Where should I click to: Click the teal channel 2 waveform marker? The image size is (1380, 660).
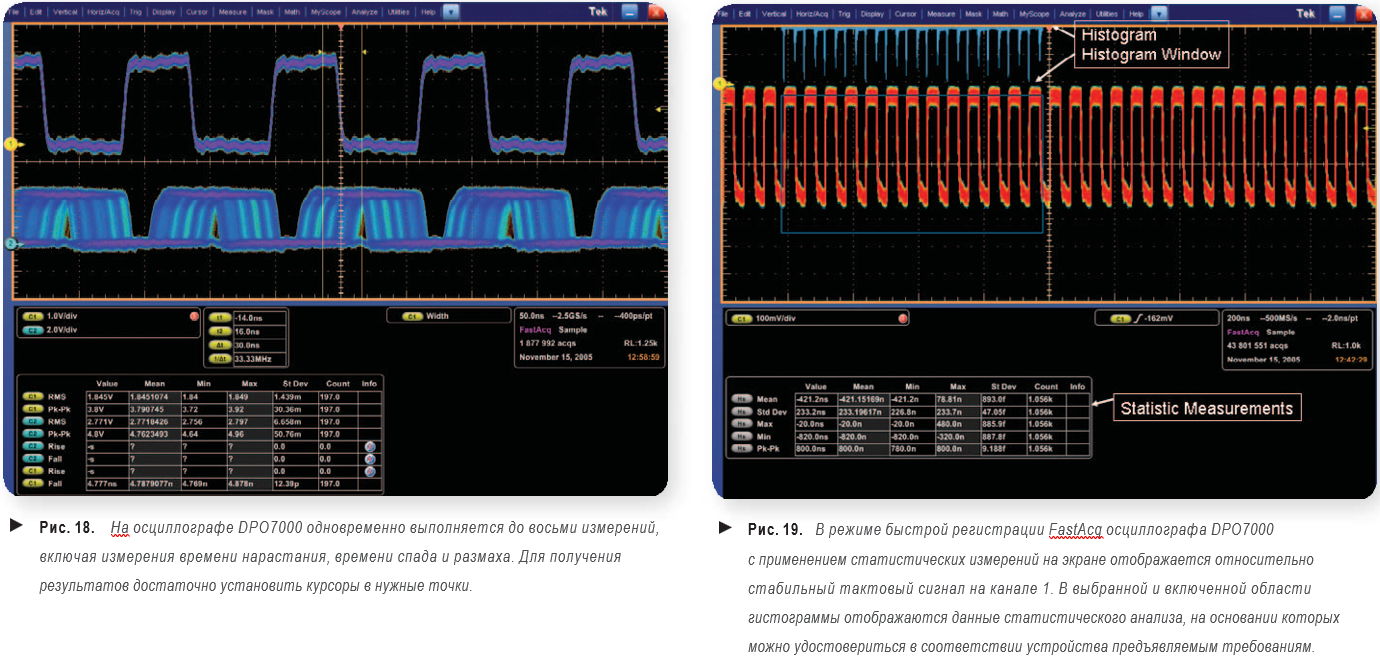point(10,243)
